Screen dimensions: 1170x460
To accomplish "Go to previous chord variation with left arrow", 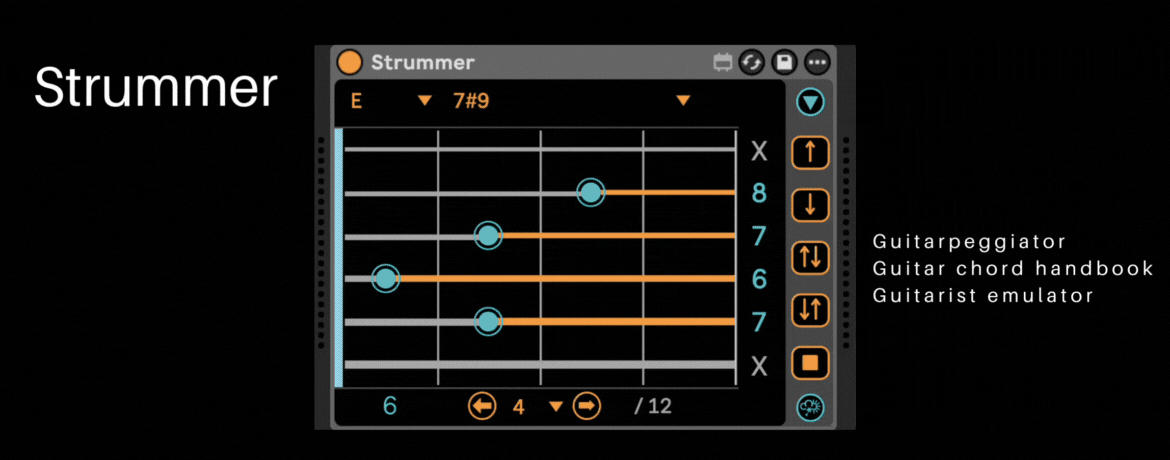I will 483,406.
